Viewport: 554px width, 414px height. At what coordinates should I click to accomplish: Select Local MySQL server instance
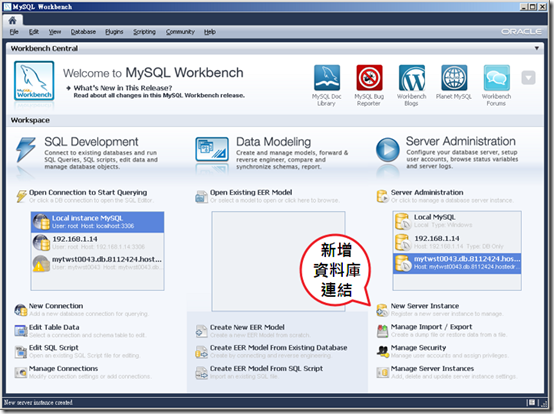[x=457, y=221]
